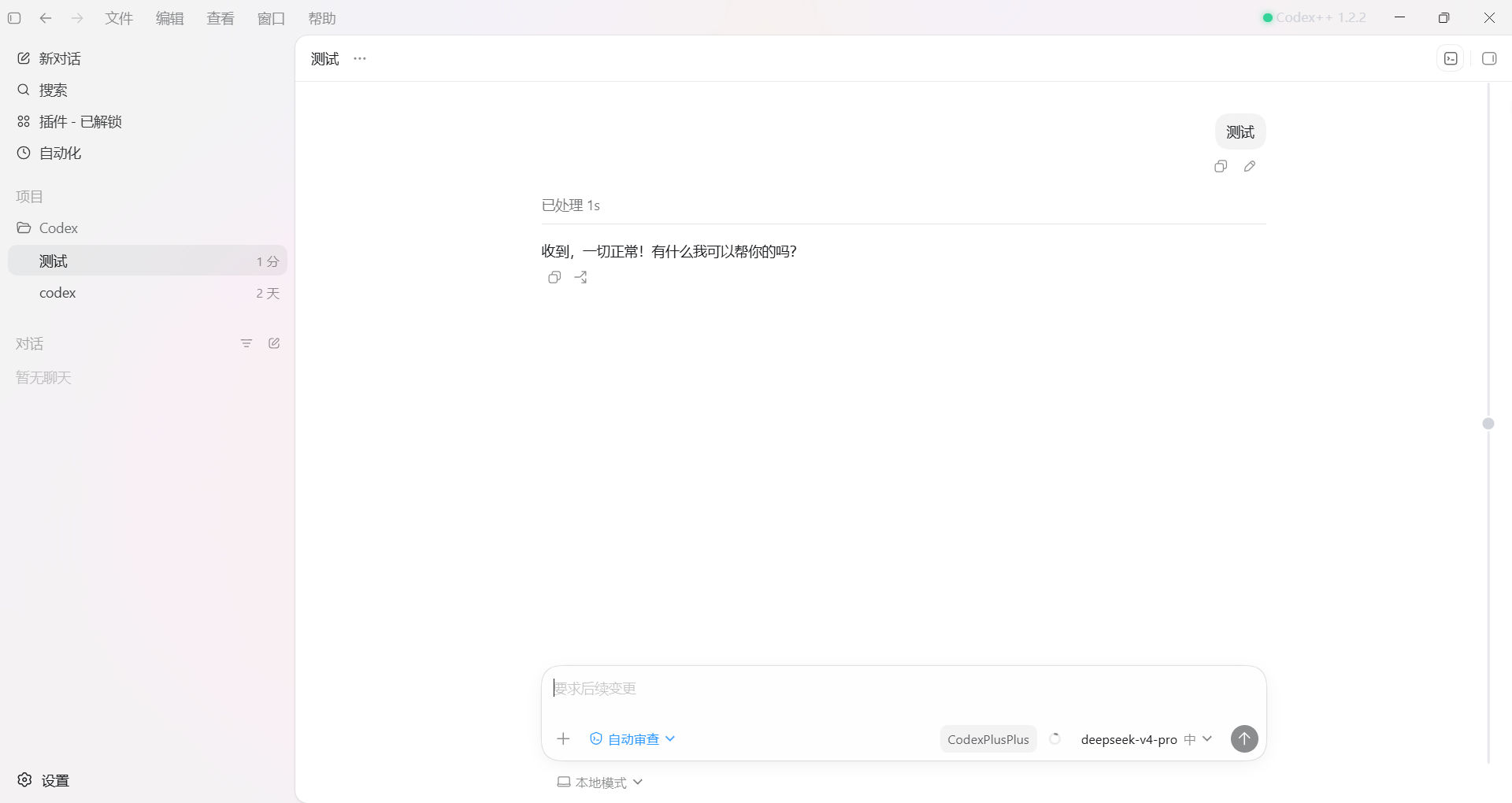The width and height of the screenshot is (1512, 803).
Task: Copy the assistant reply
Action: coord(554,277)
